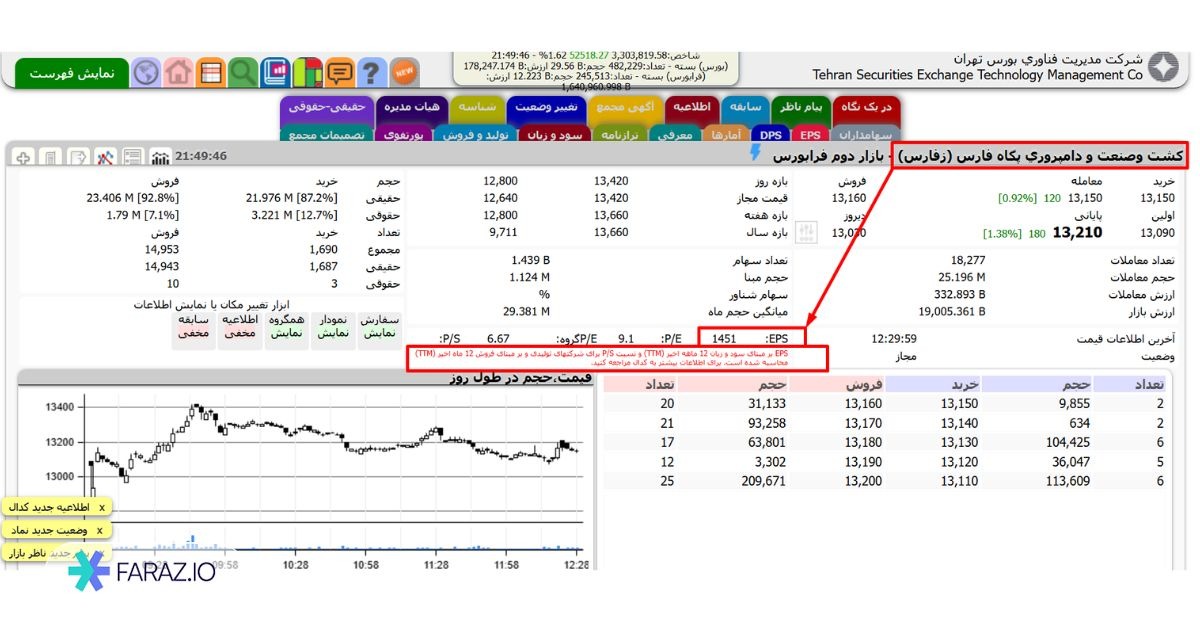
Task: Switch to the EPS tab
Action: [810, 134]
